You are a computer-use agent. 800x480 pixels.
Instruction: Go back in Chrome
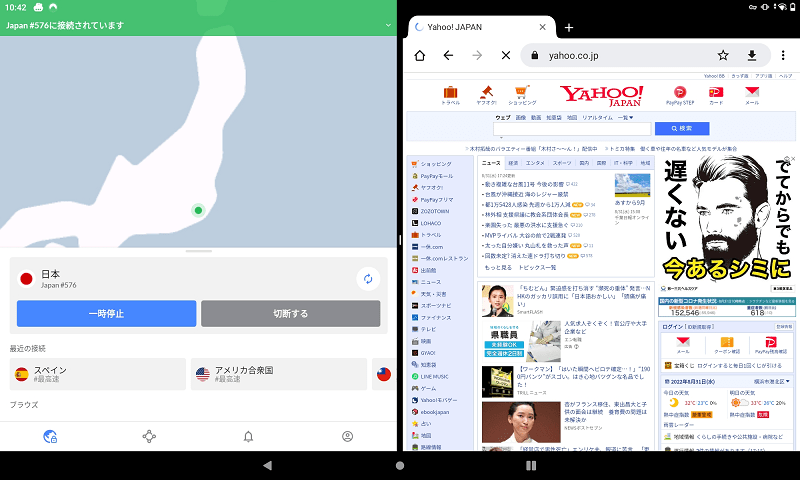[448, 55]
